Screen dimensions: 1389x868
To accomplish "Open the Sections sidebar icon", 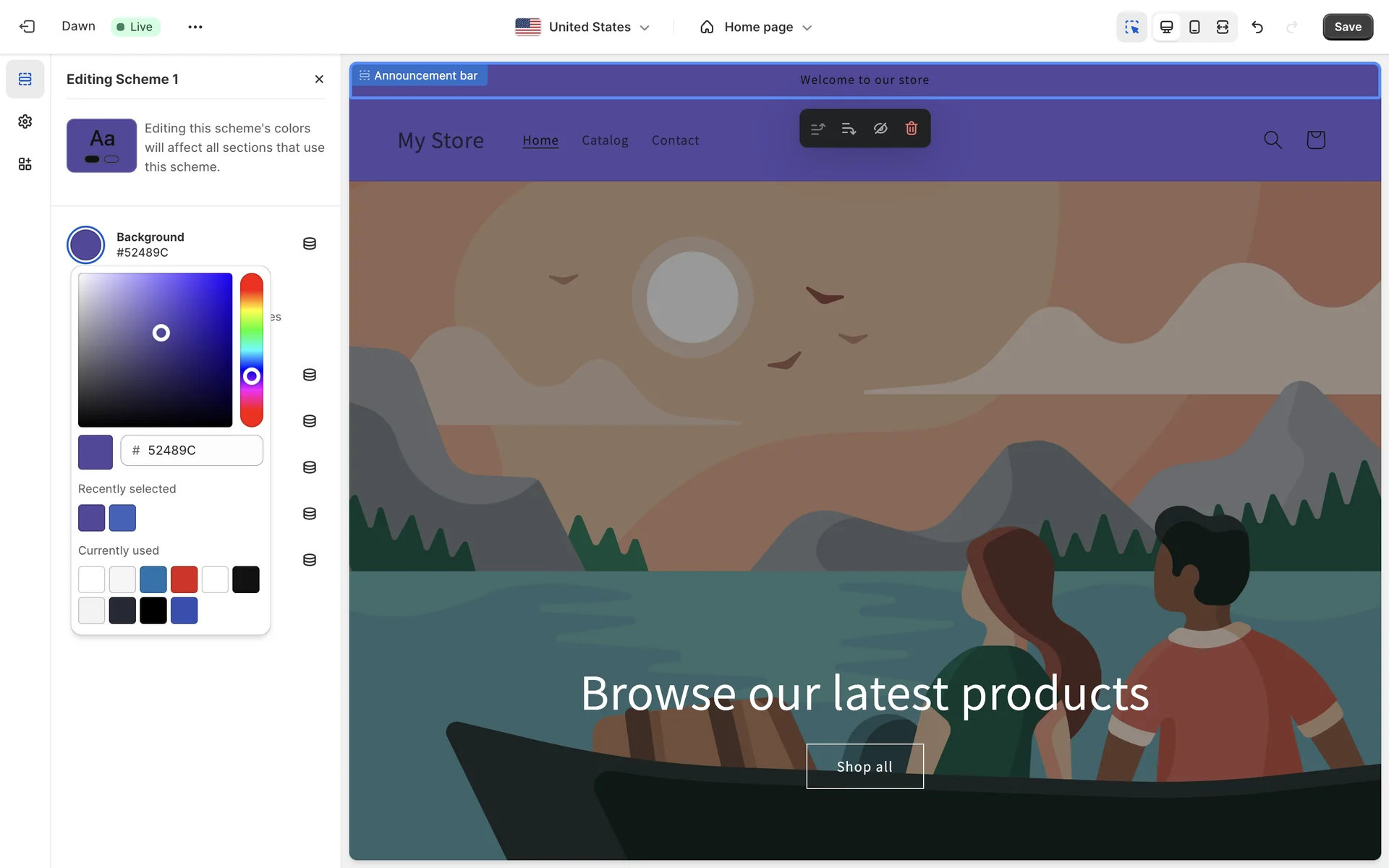I will 25,79.
